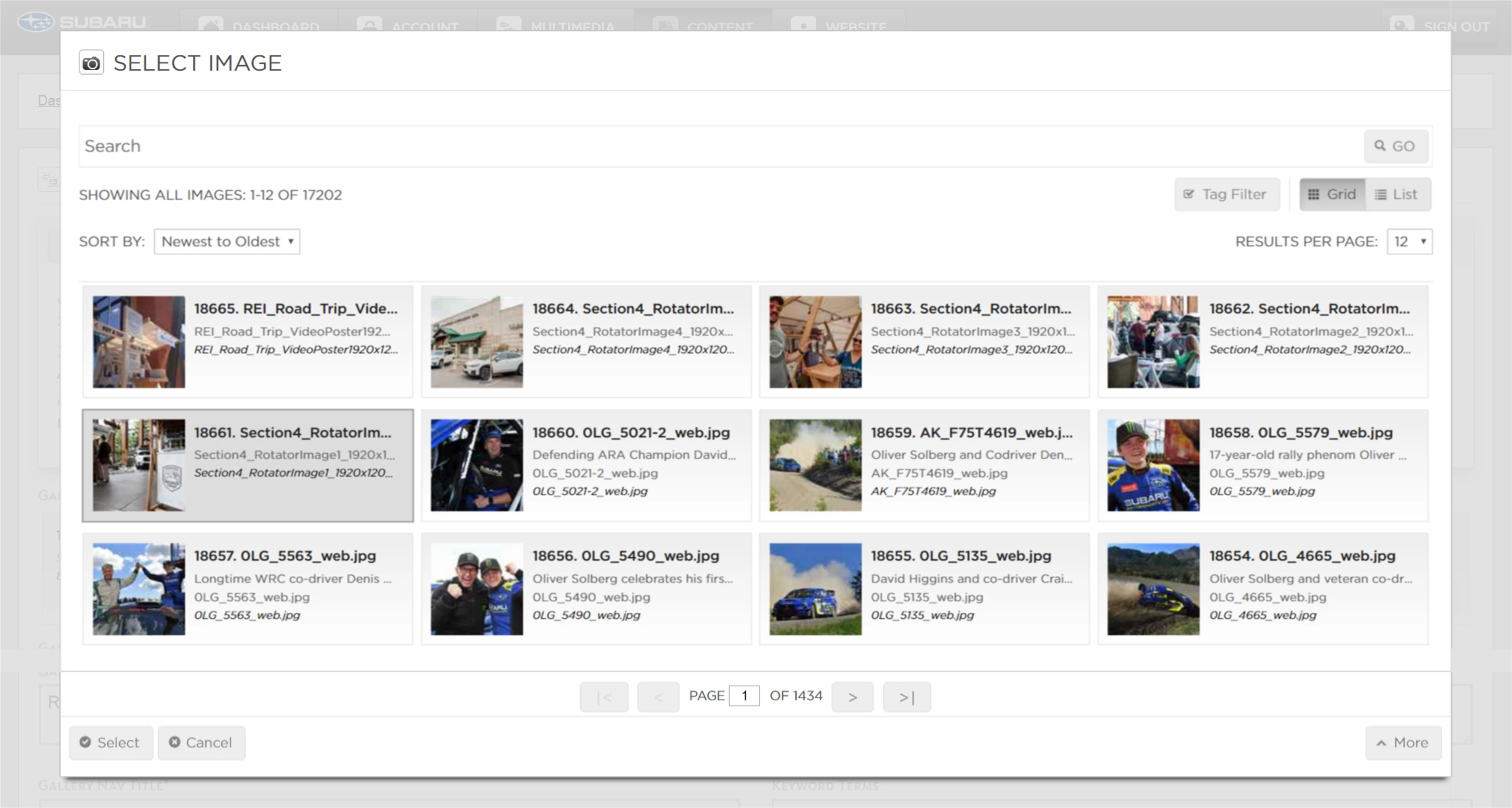Click the page number input box
Viewport: 1512px width, 808px height.
(x=744, y=696)
